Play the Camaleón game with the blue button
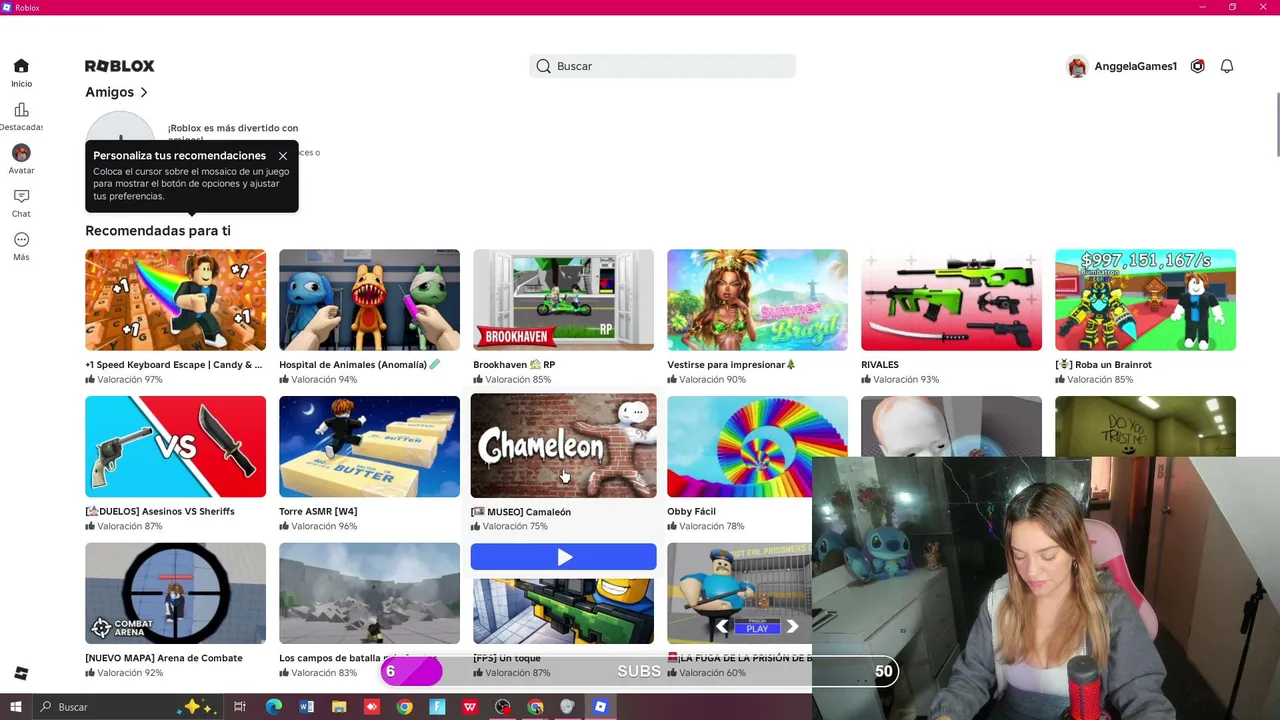 [x=564, y=557]
